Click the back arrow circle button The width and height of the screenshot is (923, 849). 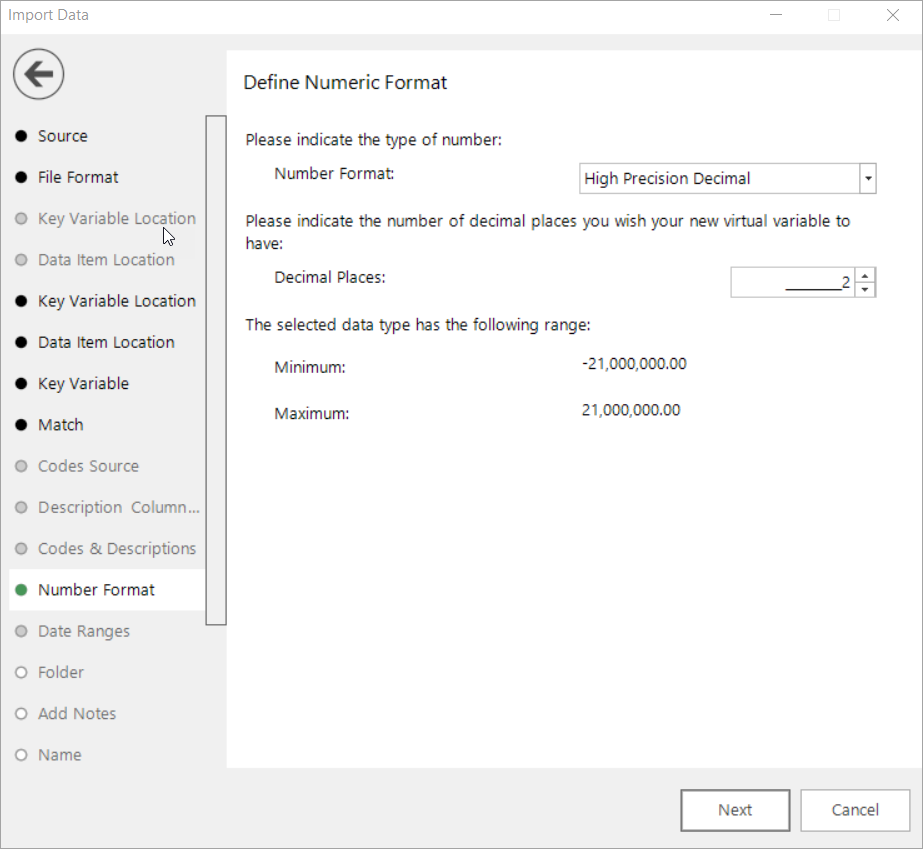[x=39, y=74]
